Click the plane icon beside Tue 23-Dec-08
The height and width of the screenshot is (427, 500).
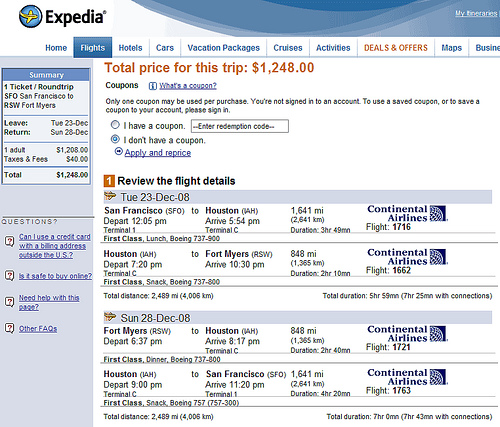pyautogui.click(x=110, y=196)
